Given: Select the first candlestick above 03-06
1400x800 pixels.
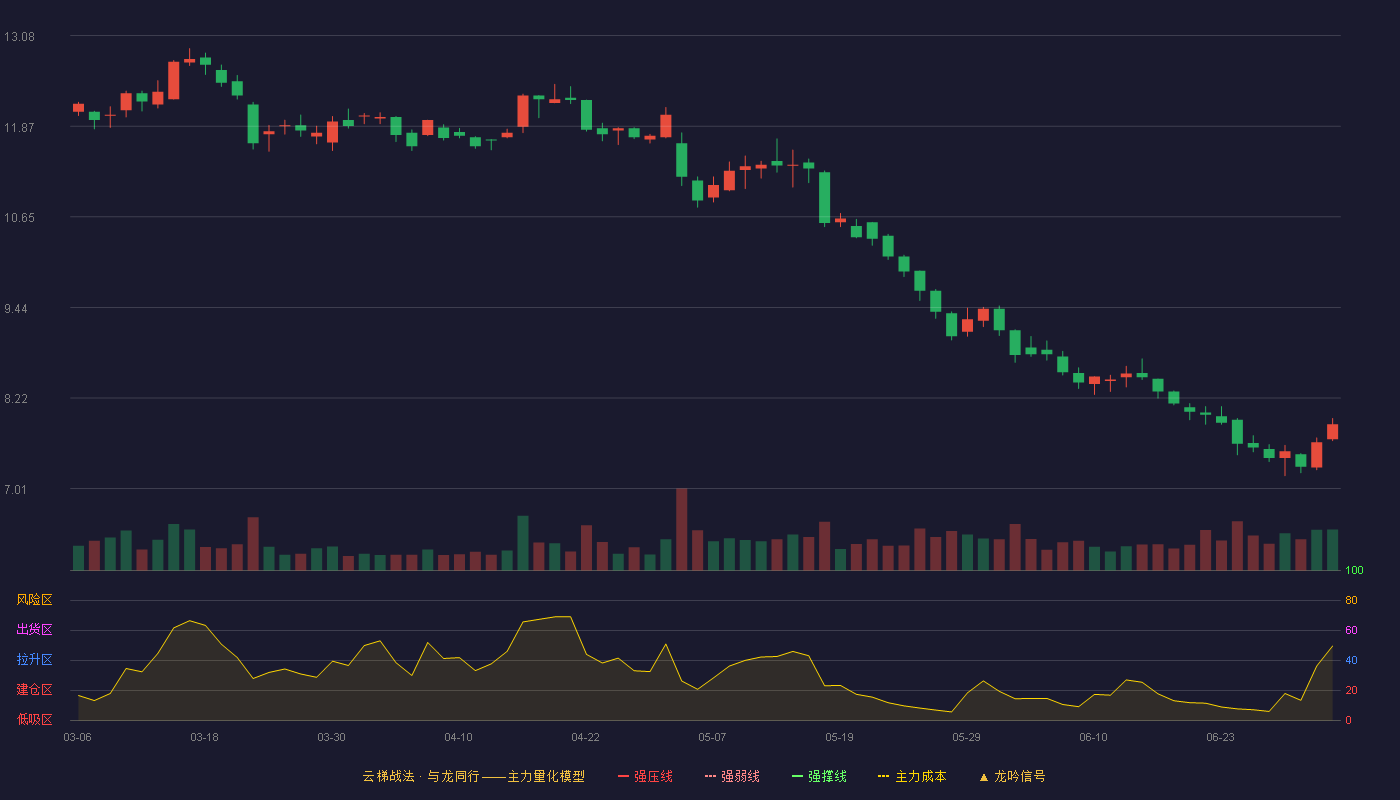Looking at the screenshot, I should point(78,107).
